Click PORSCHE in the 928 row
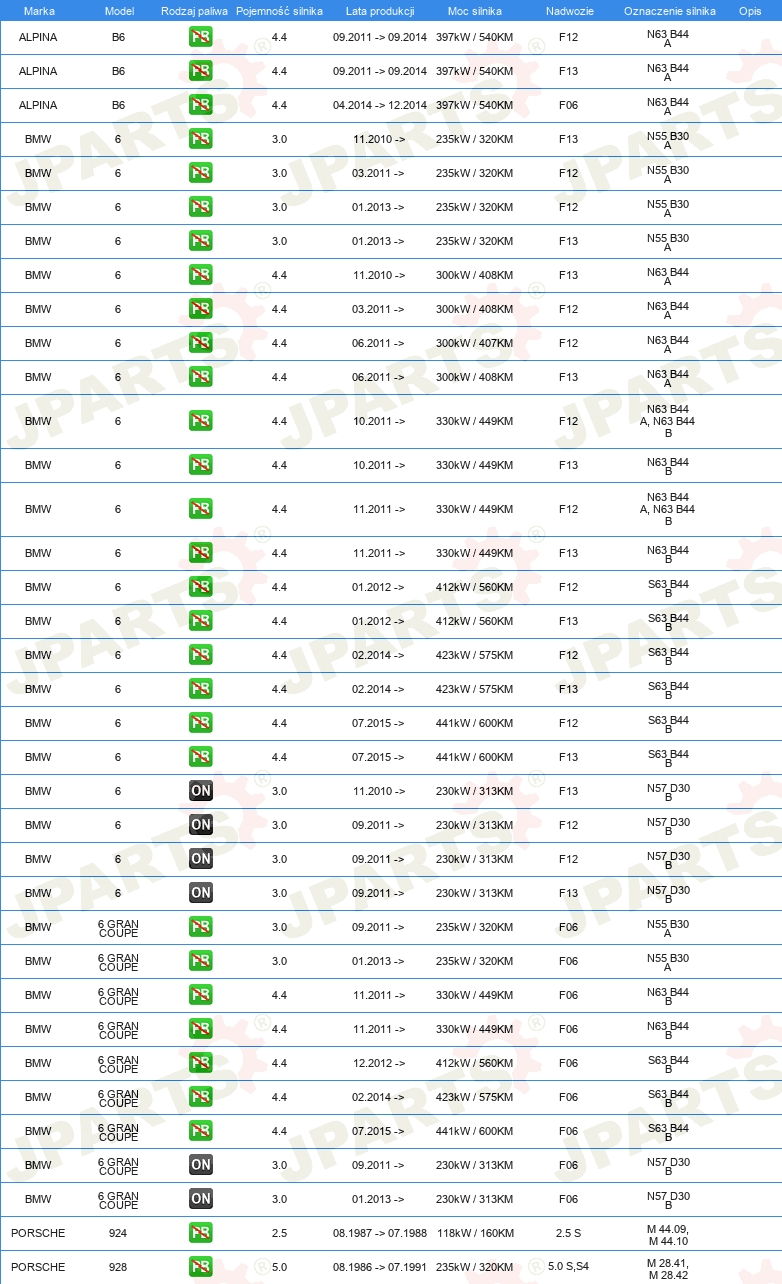 pyautogui.click(x=38, y=1268)
